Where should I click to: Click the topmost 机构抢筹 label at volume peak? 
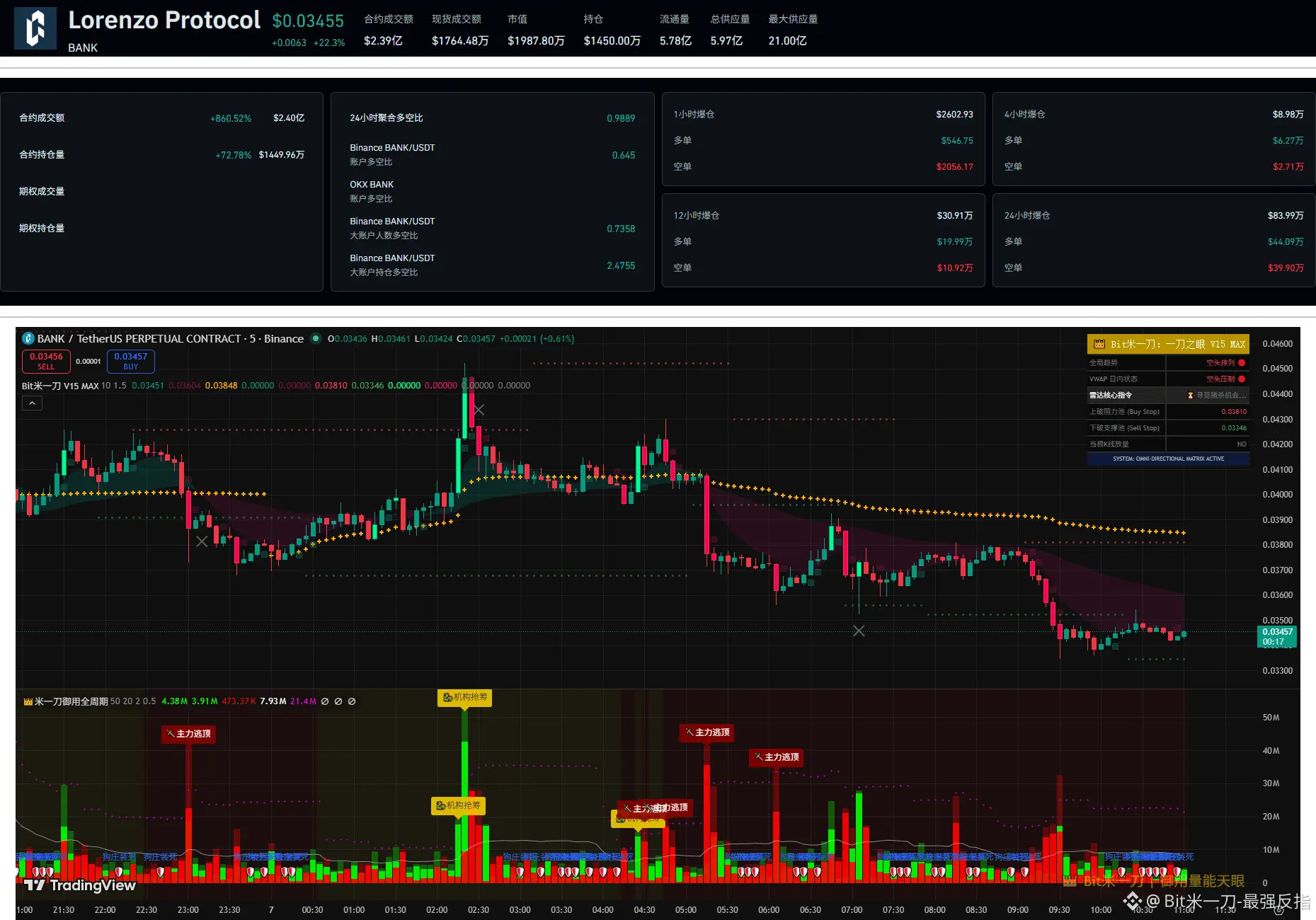click(x=465, y=698)
